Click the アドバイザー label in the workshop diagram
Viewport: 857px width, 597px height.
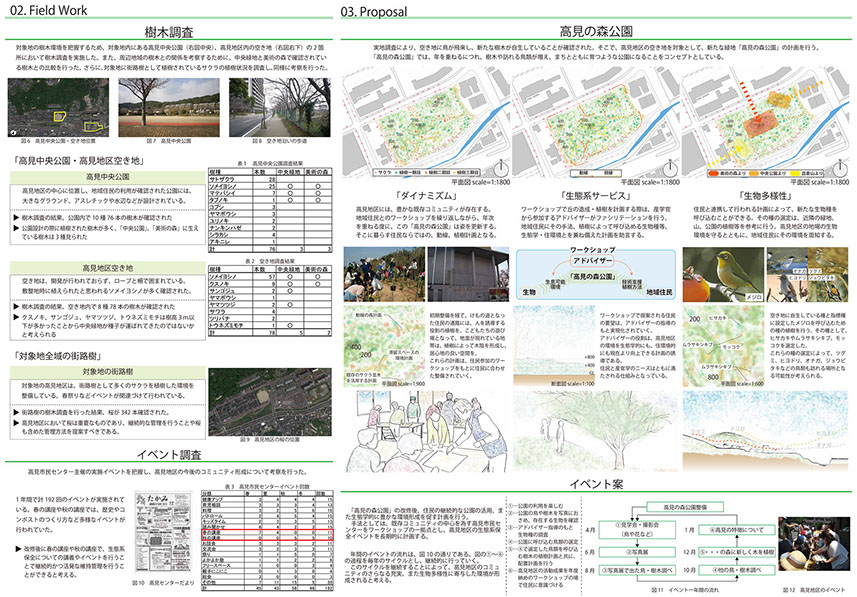tap(593, 261)
